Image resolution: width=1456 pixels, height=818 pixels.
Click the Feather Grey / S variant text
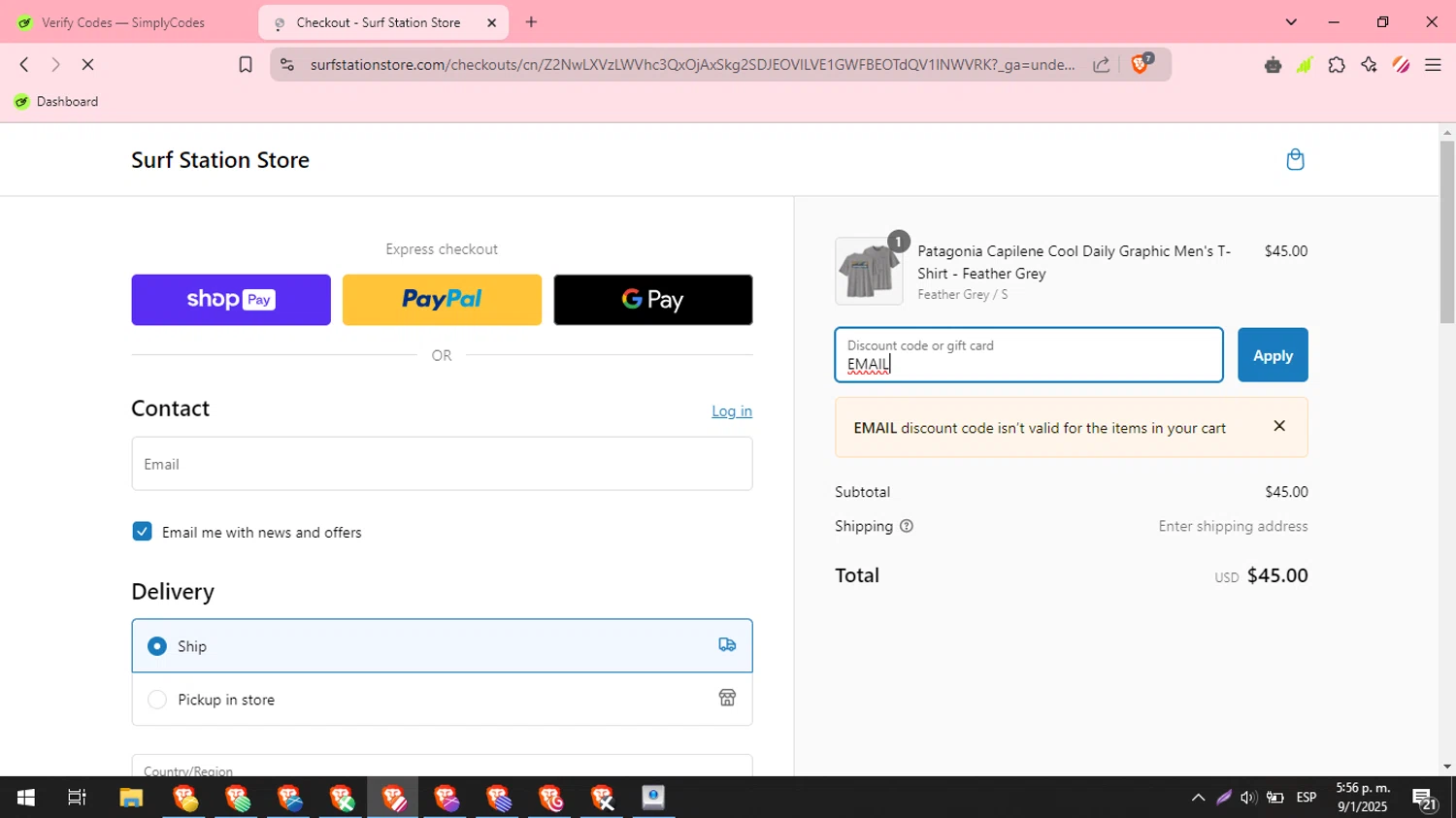pyautogui.click(x=963, y=295)
